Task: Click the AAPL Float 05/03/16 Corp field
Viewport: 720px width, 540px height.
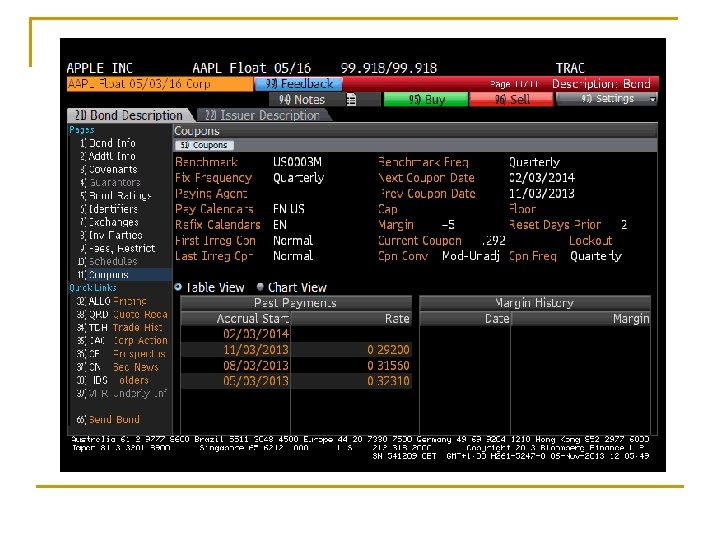Action: click(160, 84)
